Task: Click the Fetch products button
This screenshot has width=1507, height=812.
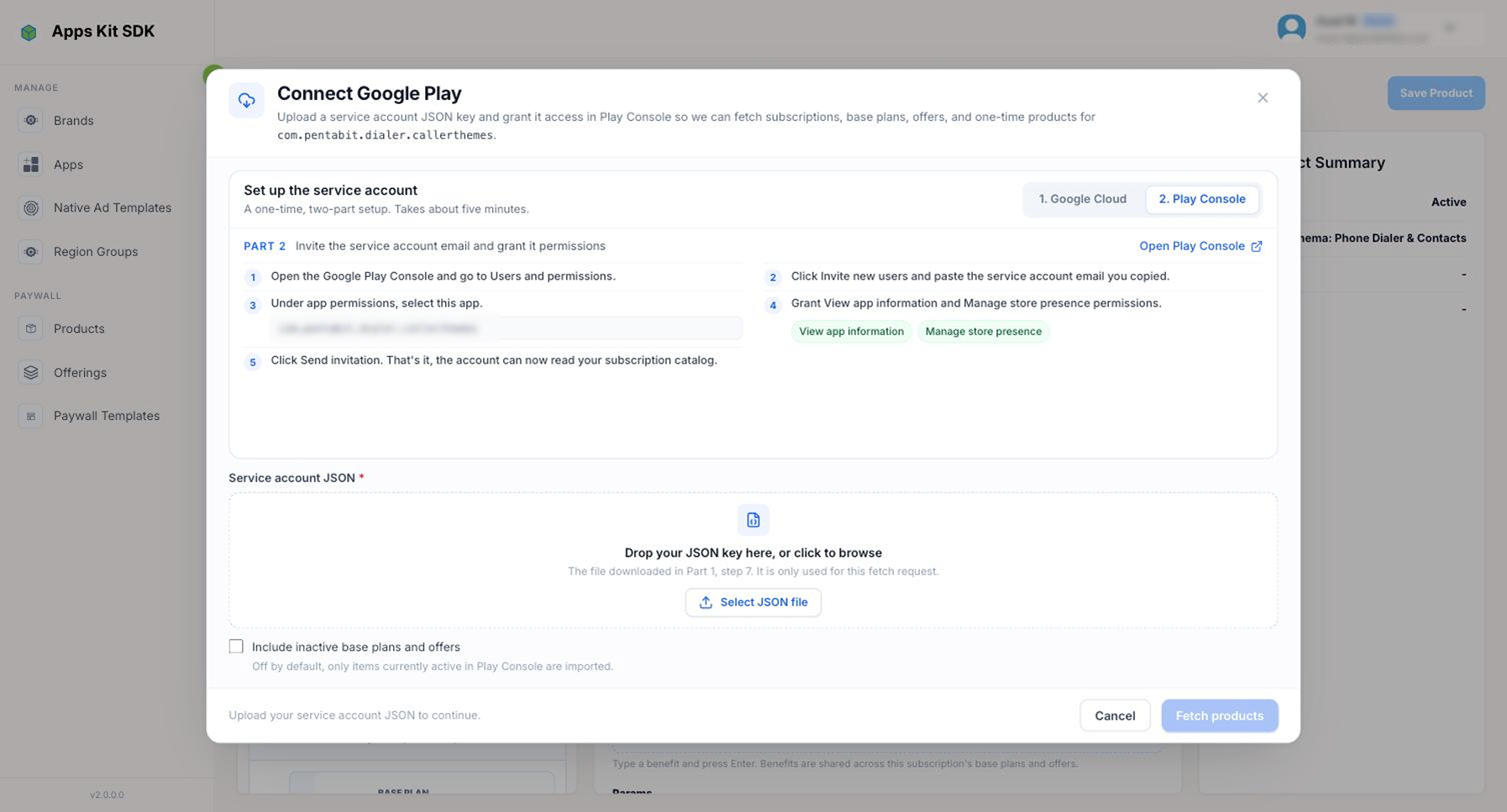Action: point(1220,715)
